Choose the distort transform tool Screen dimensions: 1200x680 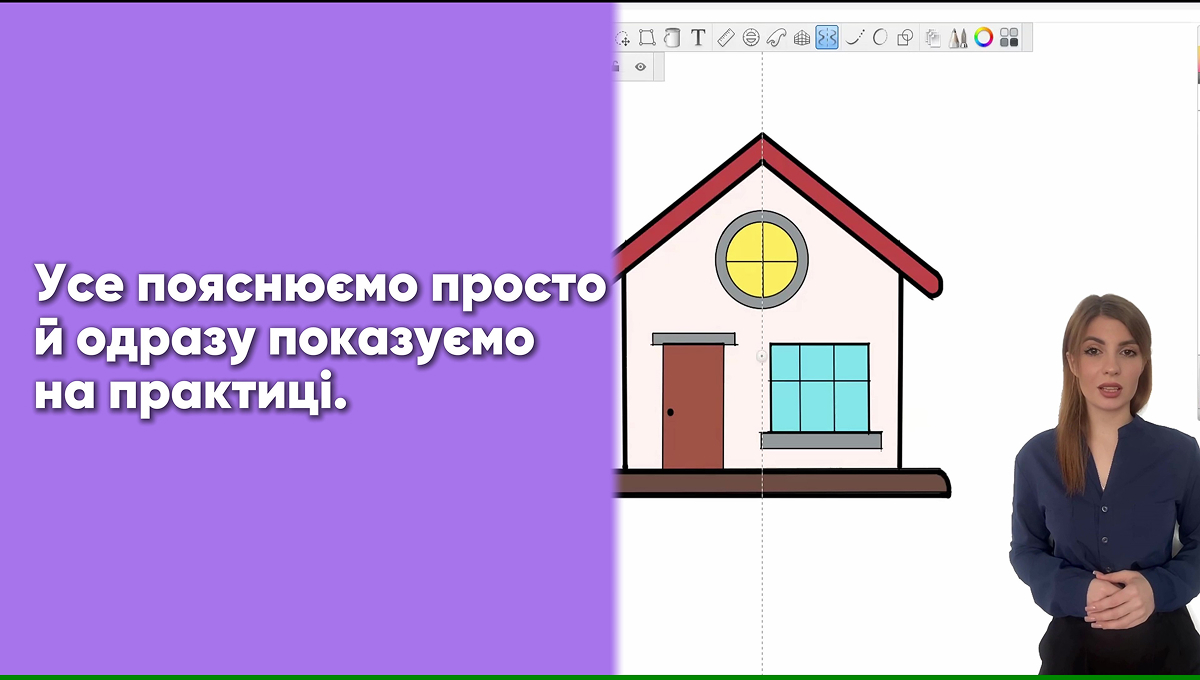coord(647,38)
